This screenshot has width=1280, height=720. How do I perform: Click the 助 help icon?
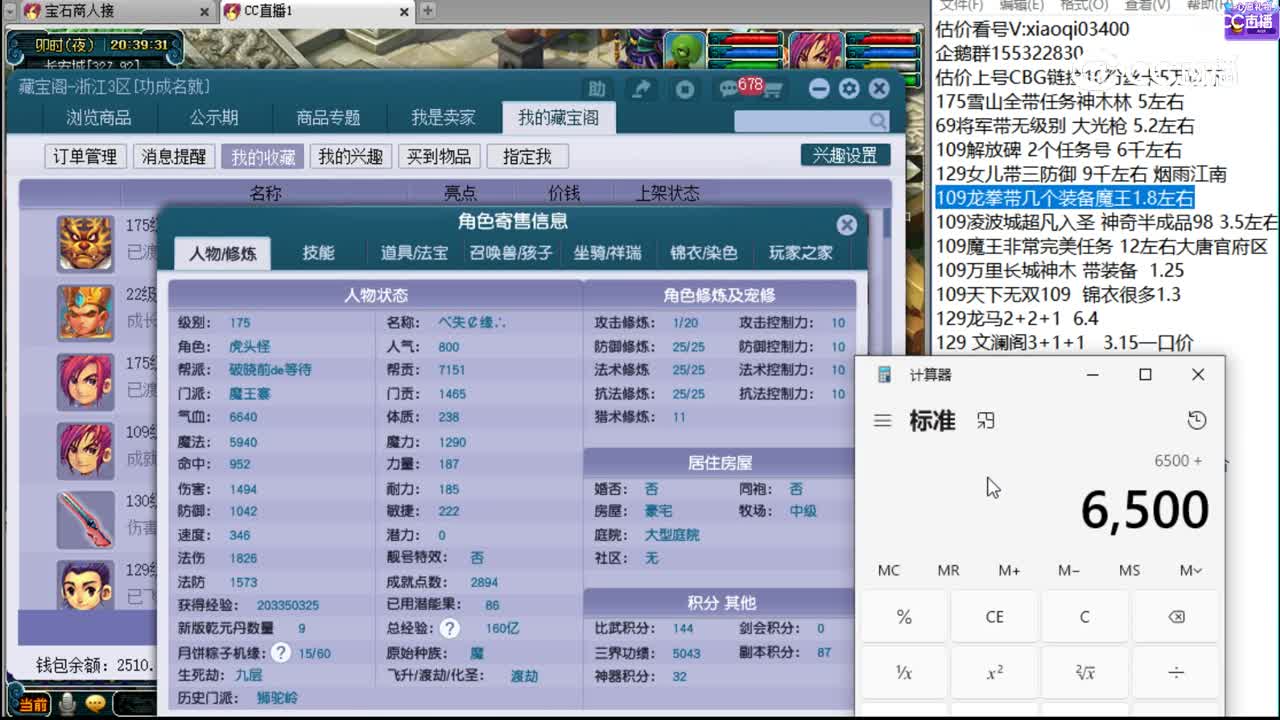coord(598,89)
